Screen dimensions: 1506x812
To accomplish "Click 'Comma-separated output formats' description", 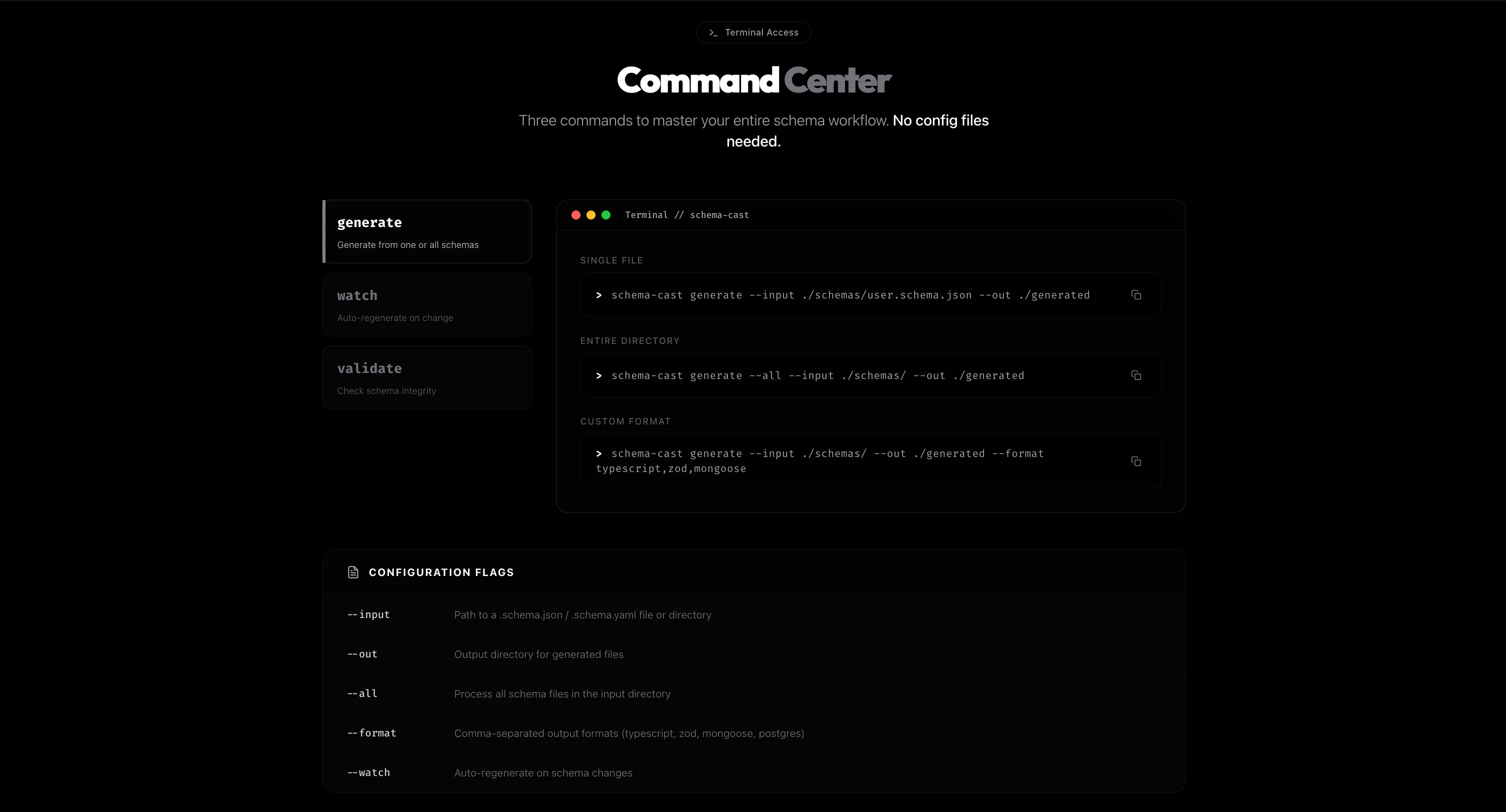I will point(629,733).
